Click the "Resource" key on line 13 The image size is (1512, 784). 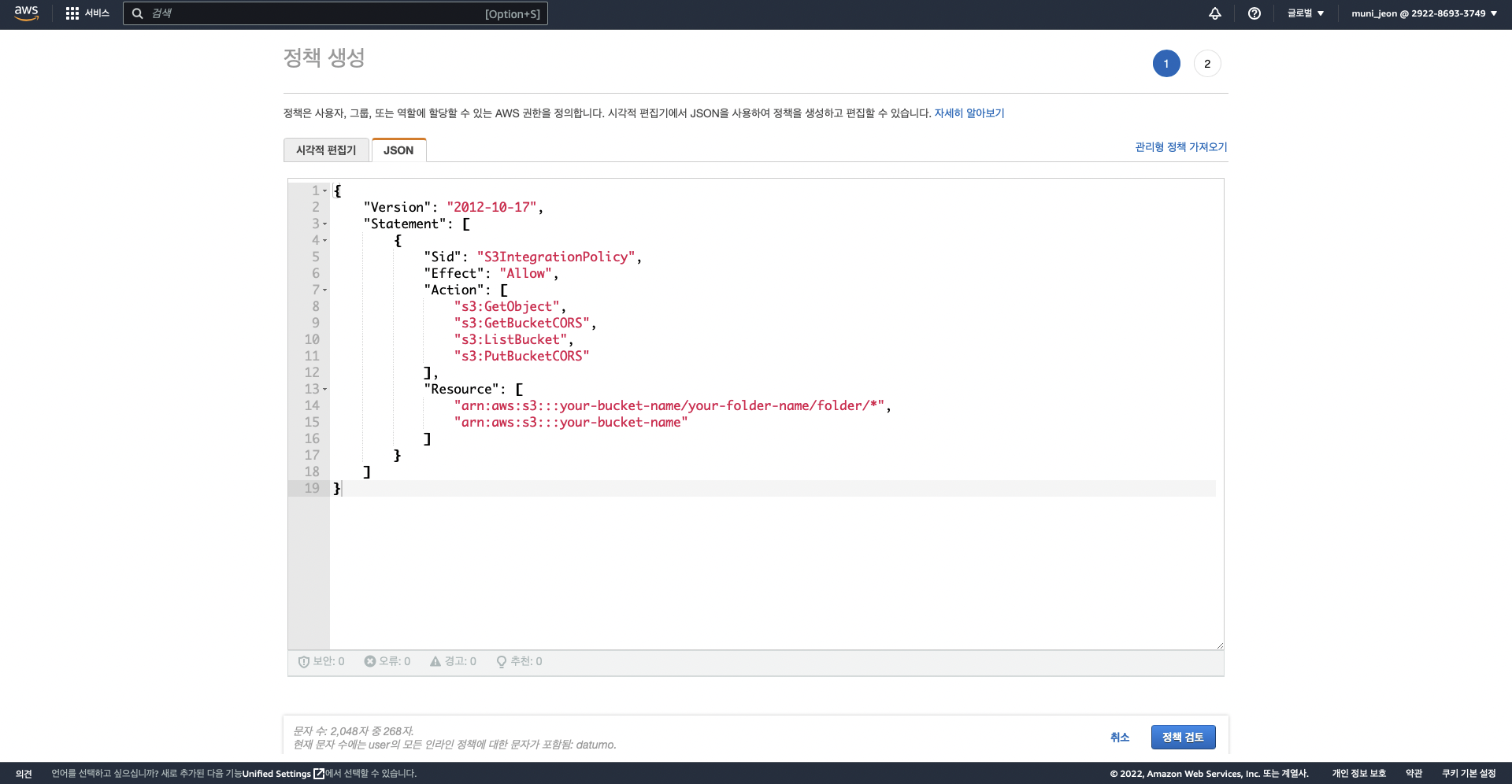461,389
